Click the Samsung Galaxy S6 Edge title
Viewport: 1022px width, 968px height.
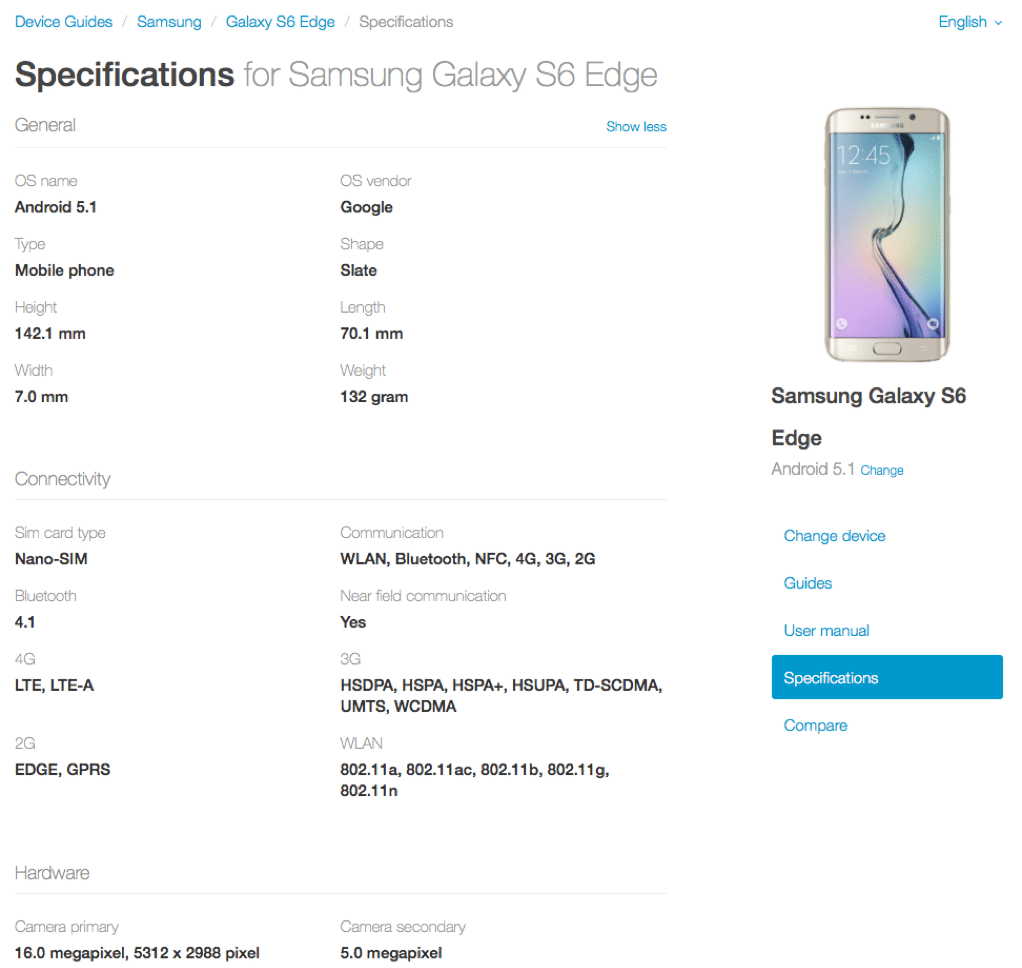tap(868, 417)
